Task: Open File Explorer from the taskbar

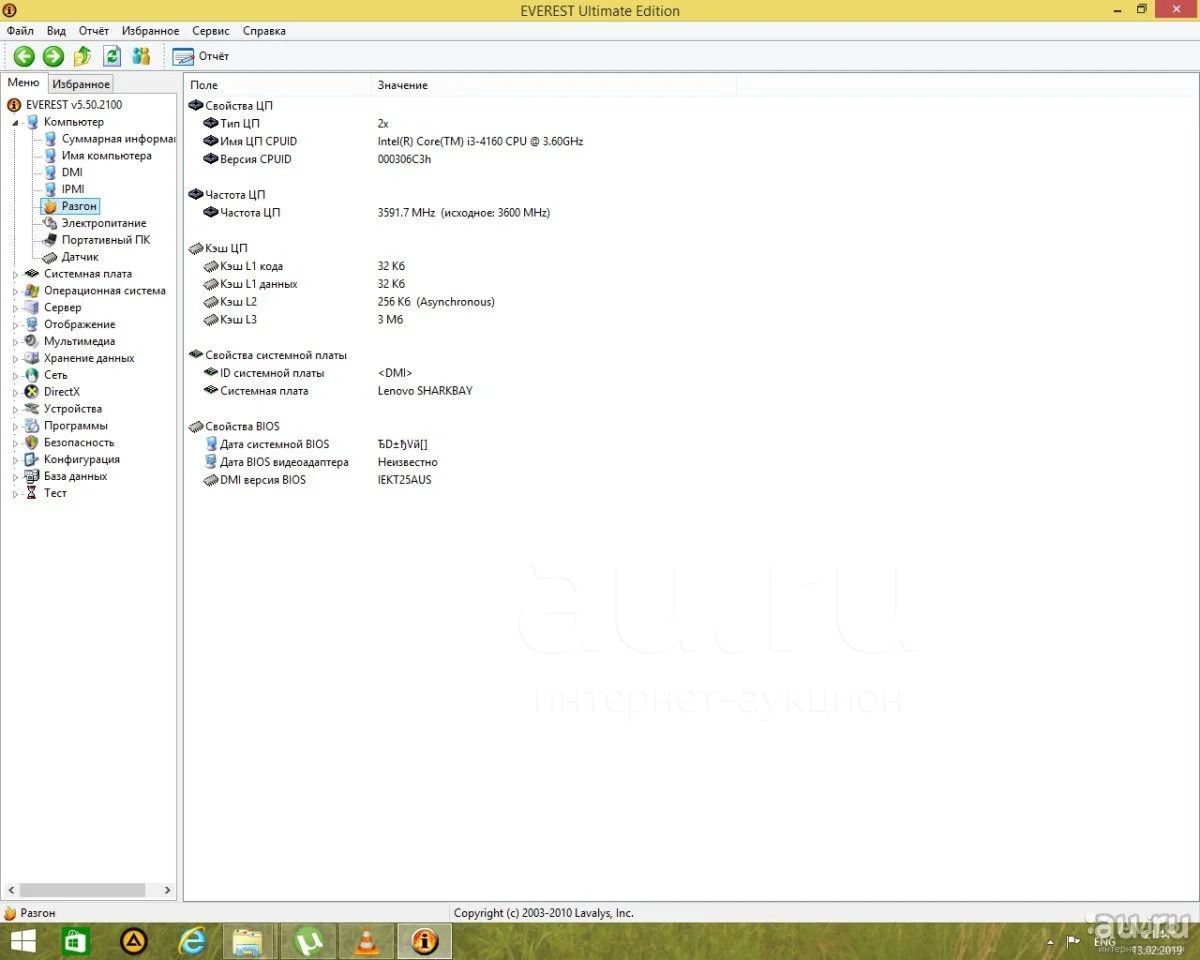Action: coord(247,941)
